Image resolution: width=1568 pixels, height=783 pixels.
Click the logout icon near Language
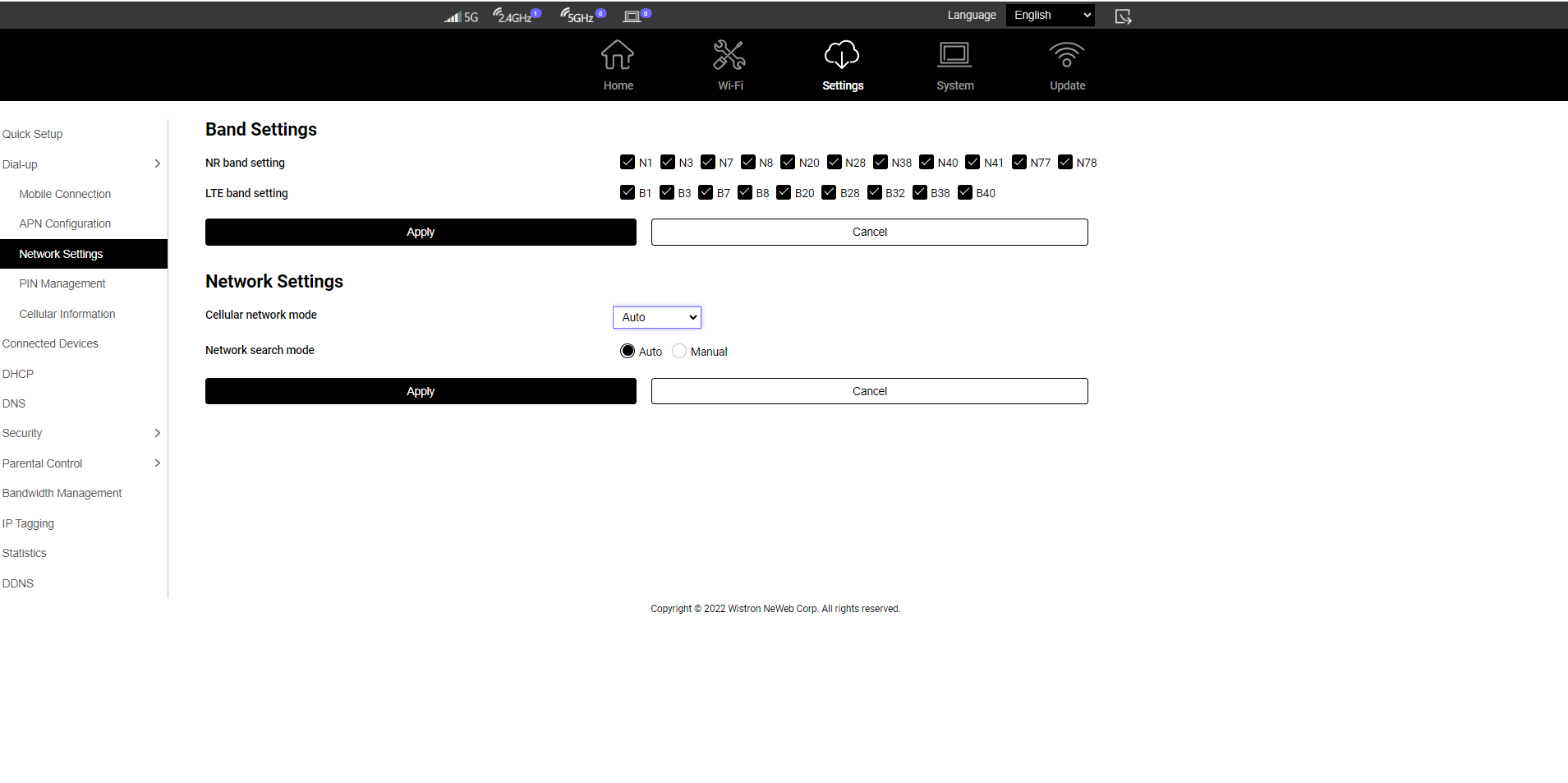tap(1123, 16)
